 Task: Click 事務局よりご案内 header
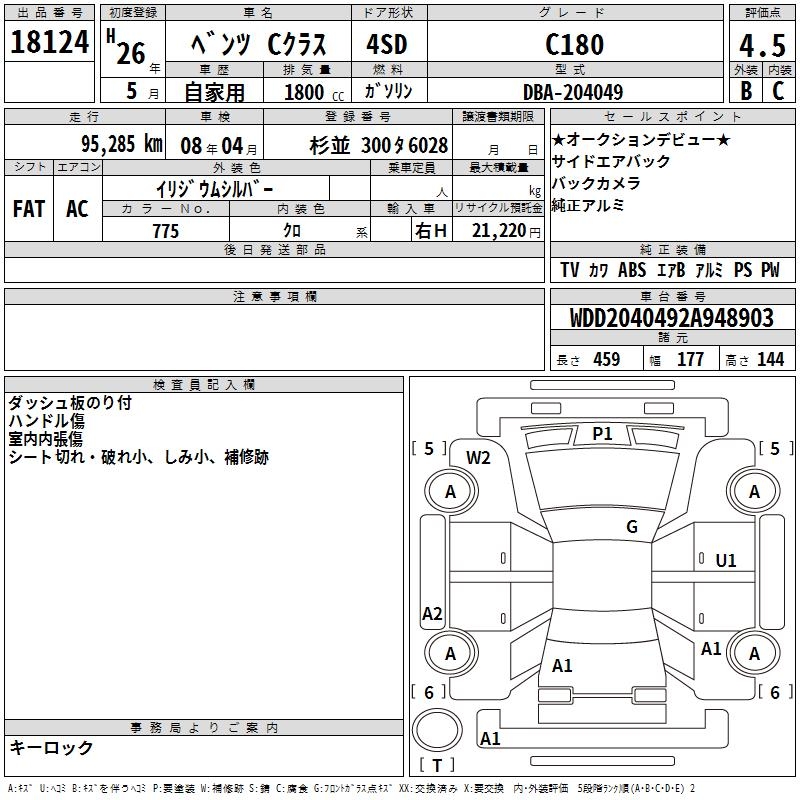point(204,728)
